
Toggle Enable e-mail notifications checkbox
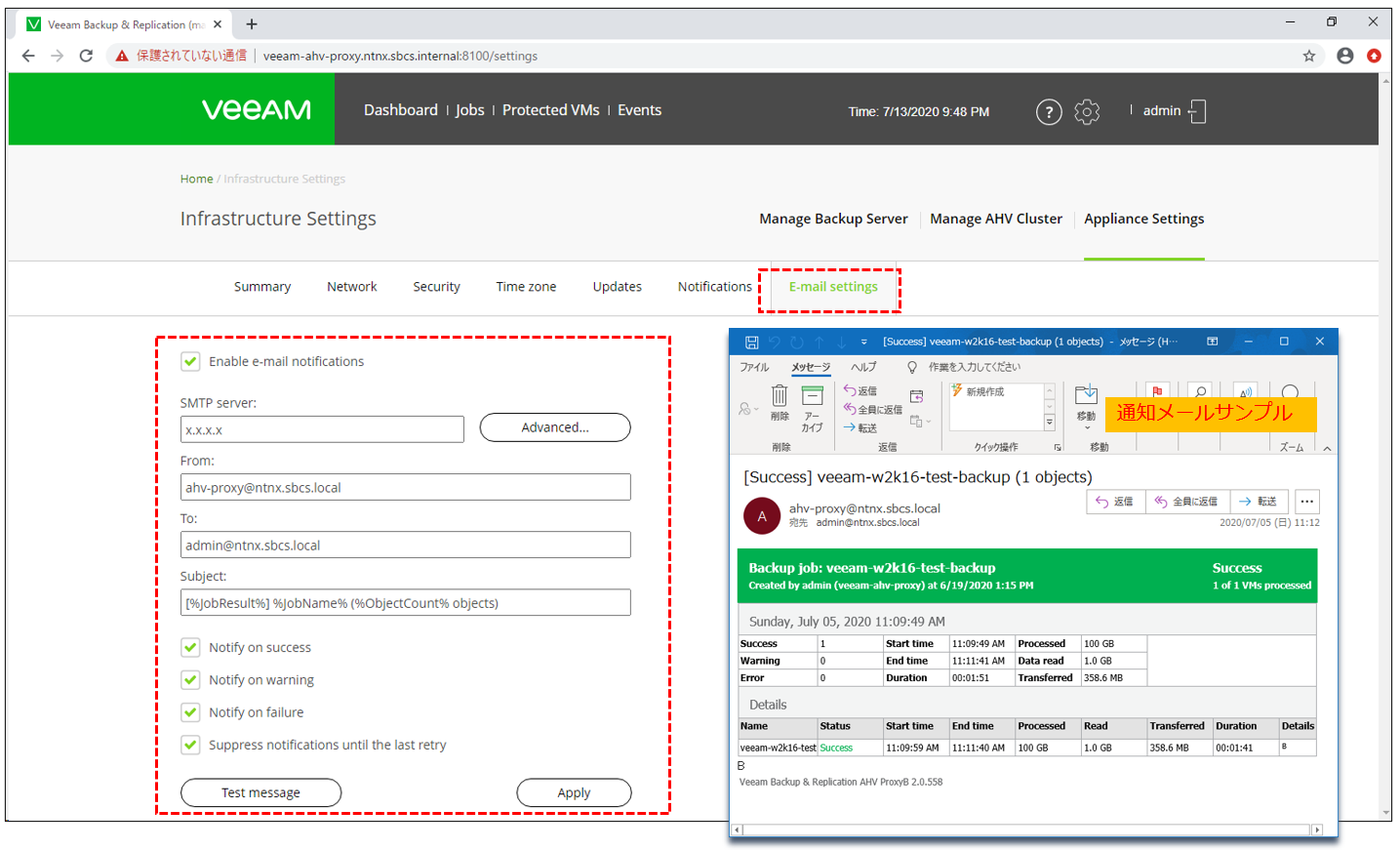tap(190, 361)
